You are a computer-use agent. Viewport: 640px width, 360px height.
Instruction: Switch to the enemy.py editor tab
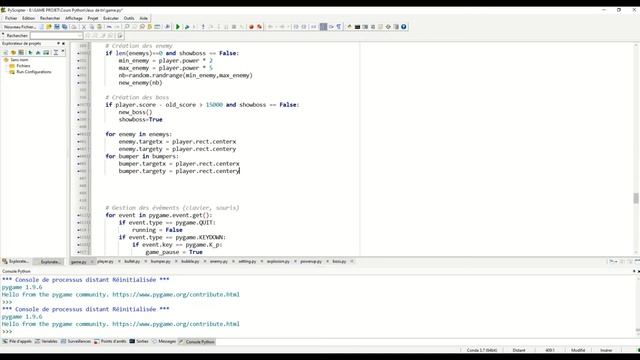(x=218, y=261)
